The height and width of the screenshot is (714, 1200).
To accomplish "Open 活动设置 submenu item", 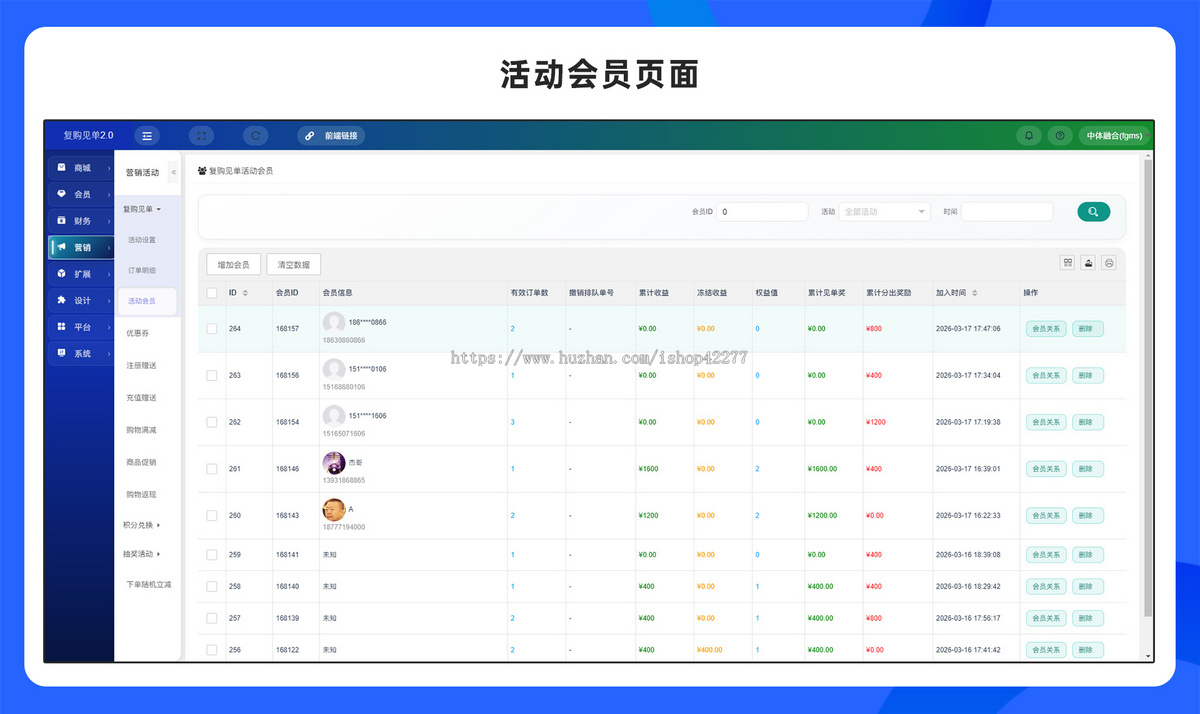I will (x=142, y=240).
